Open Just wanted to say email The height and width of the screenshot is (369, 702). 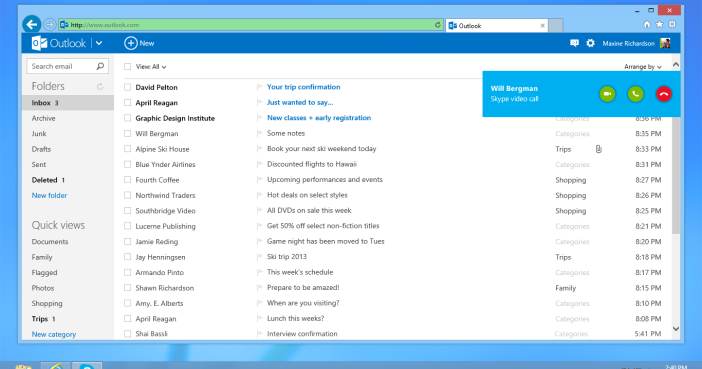[x=300, y=102]
